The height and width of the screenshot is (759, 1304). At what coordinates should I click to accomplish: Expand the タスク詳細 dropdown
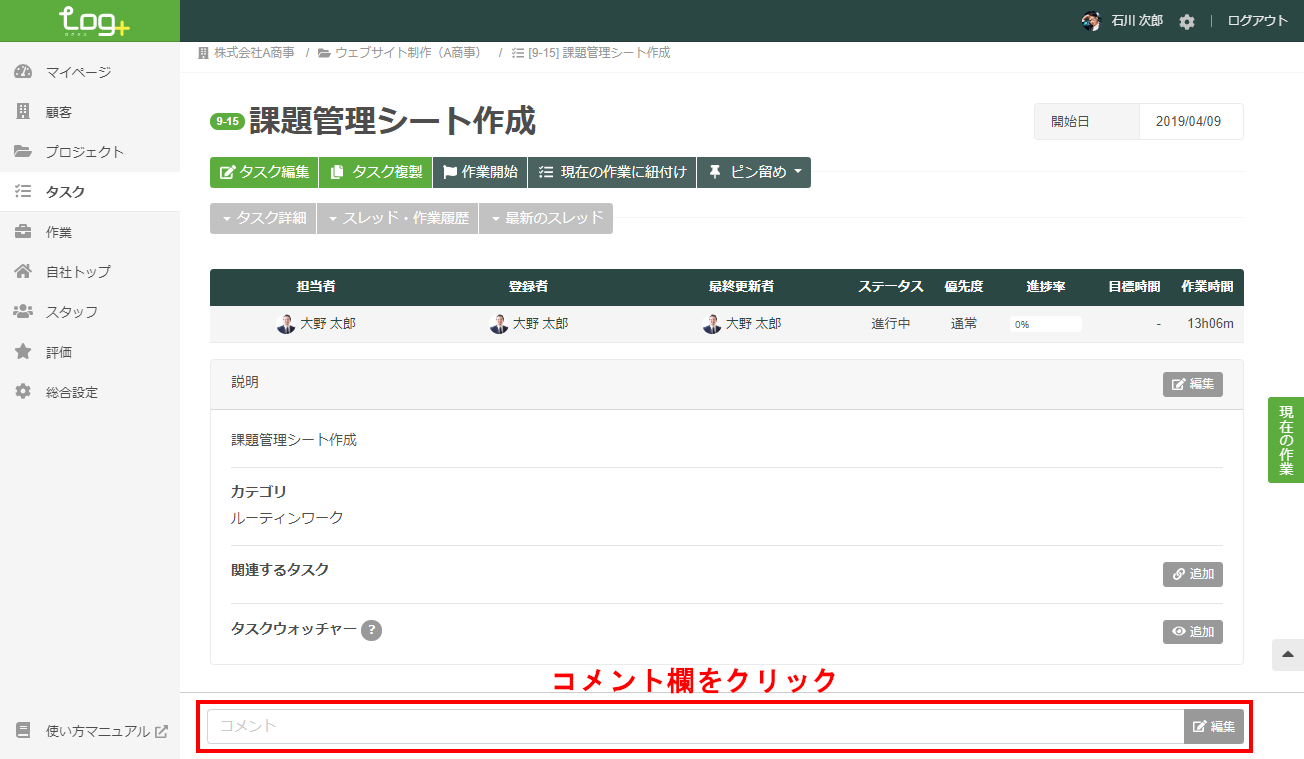[x=262, y=217]
